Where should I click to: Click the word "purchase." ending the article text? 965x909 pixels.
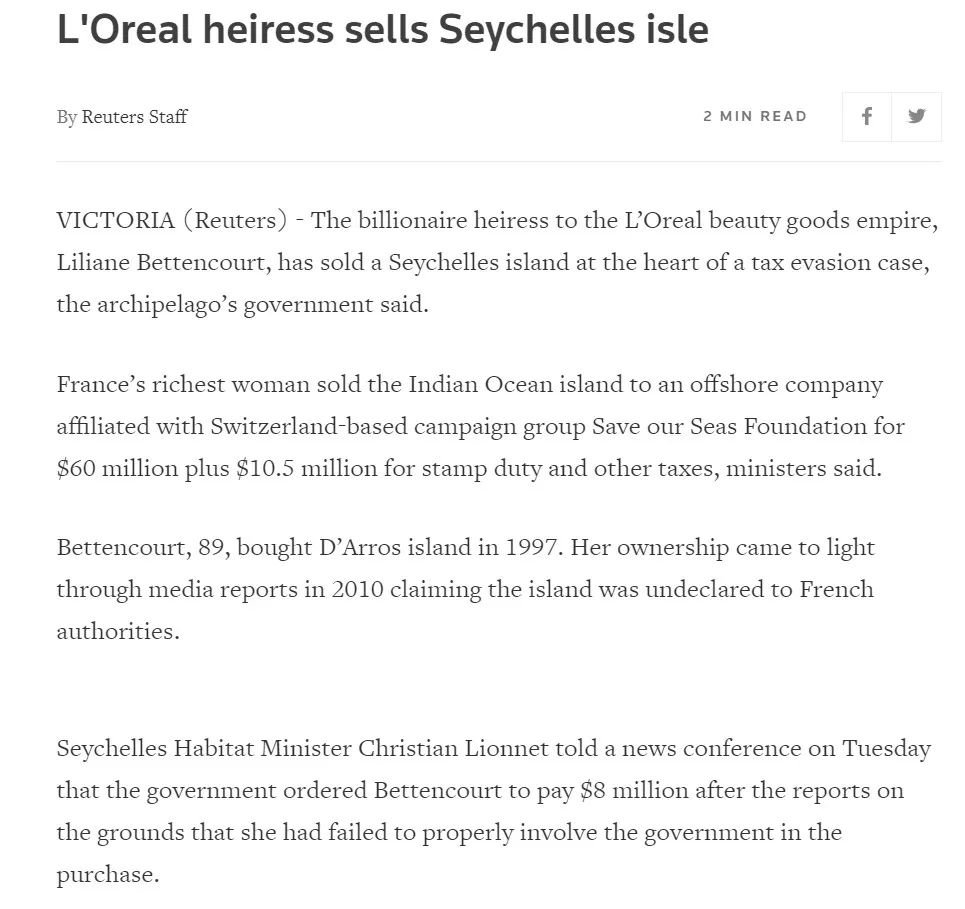(x=108, y=875)
